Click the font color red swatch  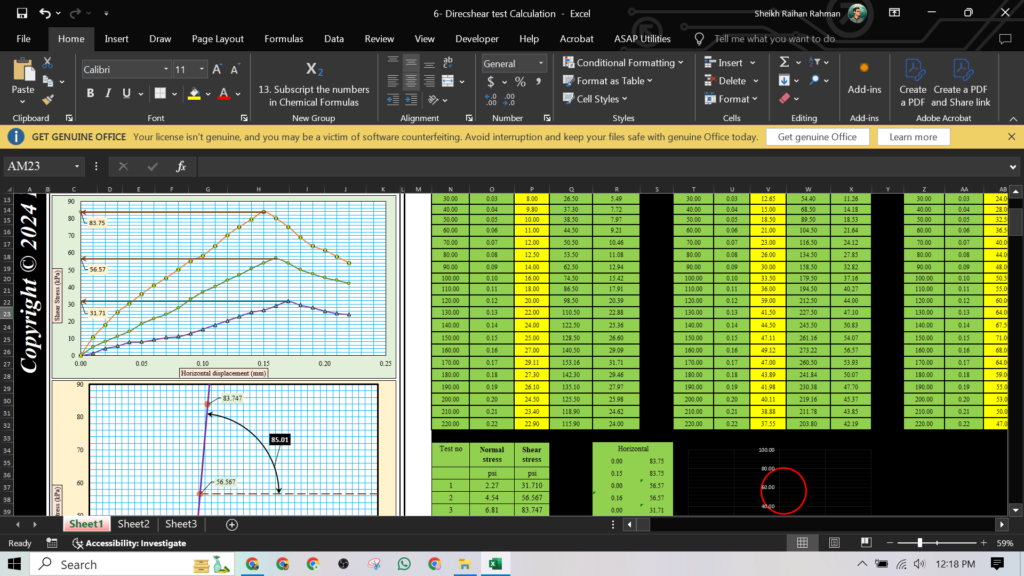(223, 94)
